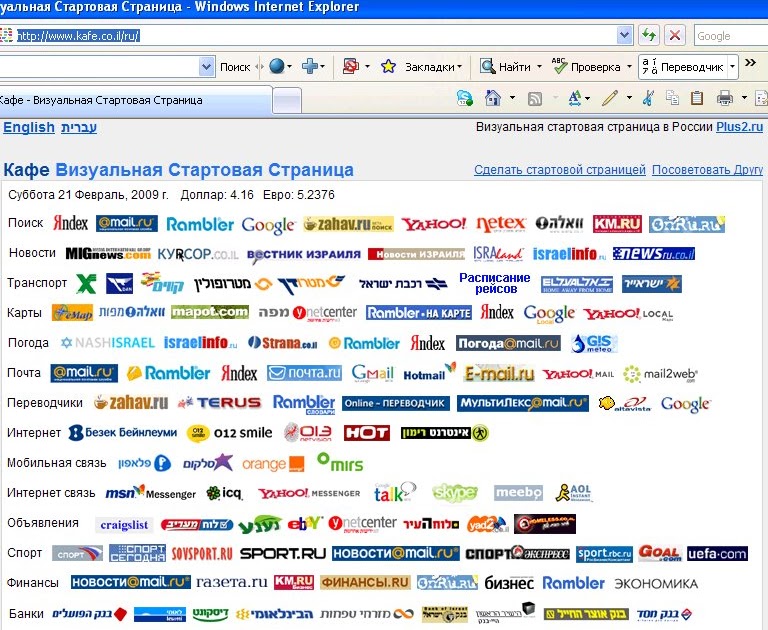Open the Online-переводчик logo
Viewport: 768px width, 630px height.
pos(396,403)
